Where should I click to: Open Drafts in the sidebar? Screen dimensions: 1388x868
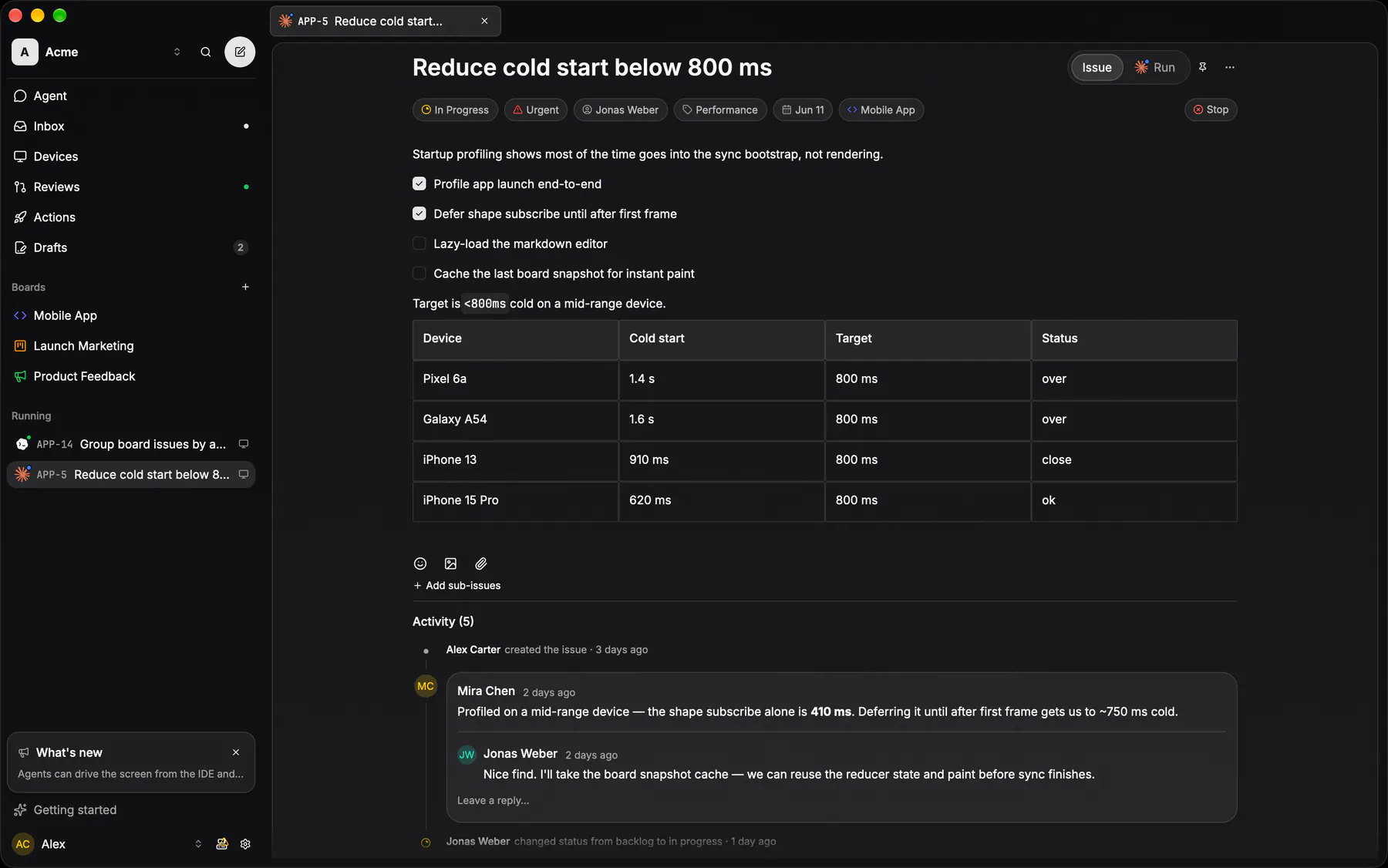131,247
